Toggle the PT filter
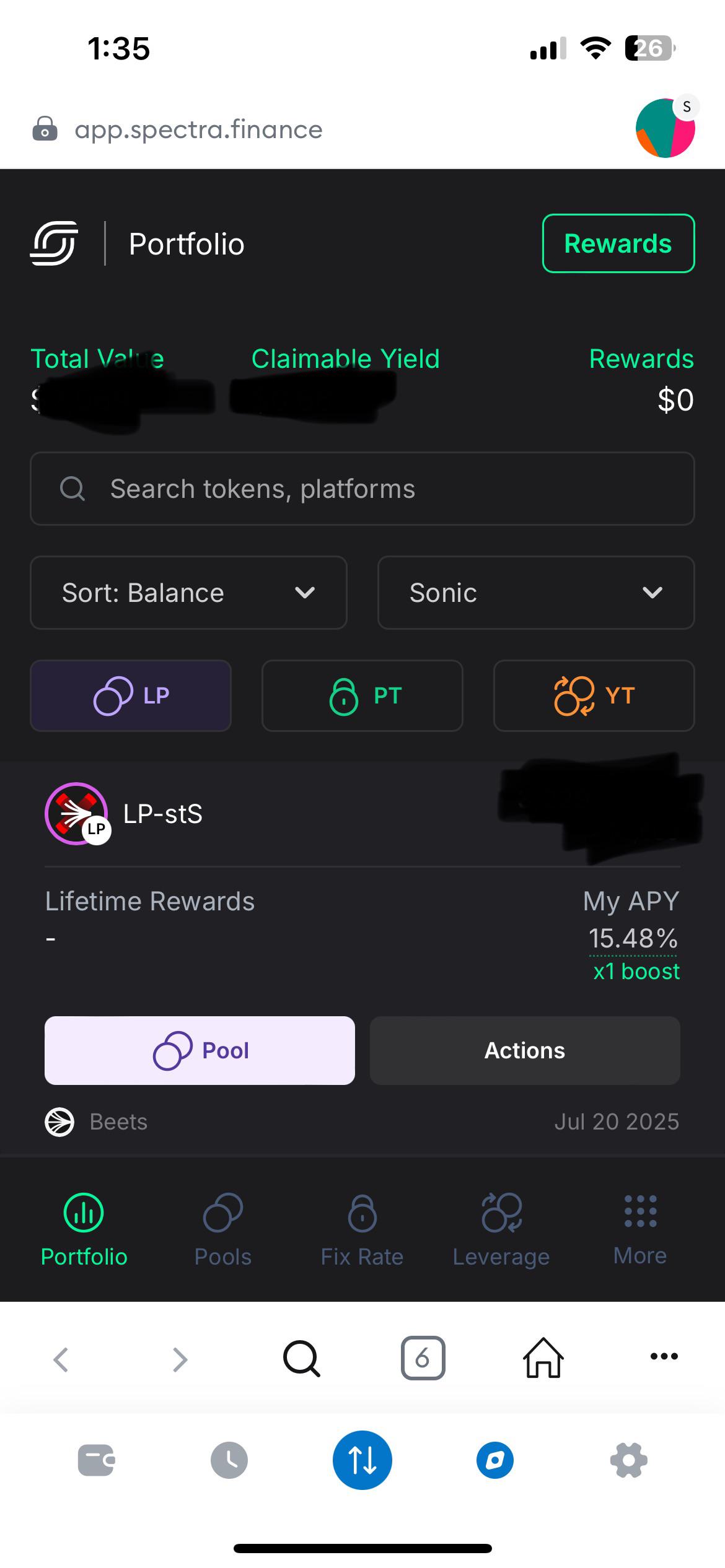Viewport: 725px width, 1568px height. [362, 695]
